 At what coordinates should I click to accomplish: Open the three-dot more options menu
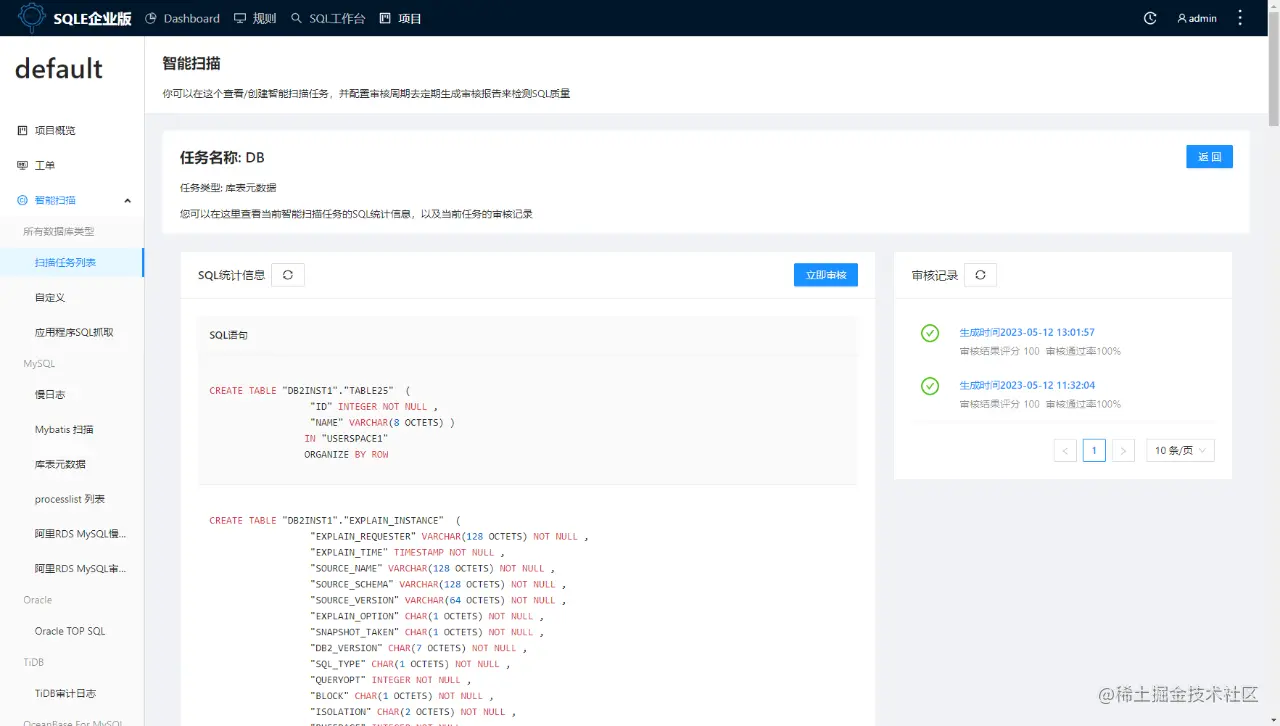point(1240,18)
